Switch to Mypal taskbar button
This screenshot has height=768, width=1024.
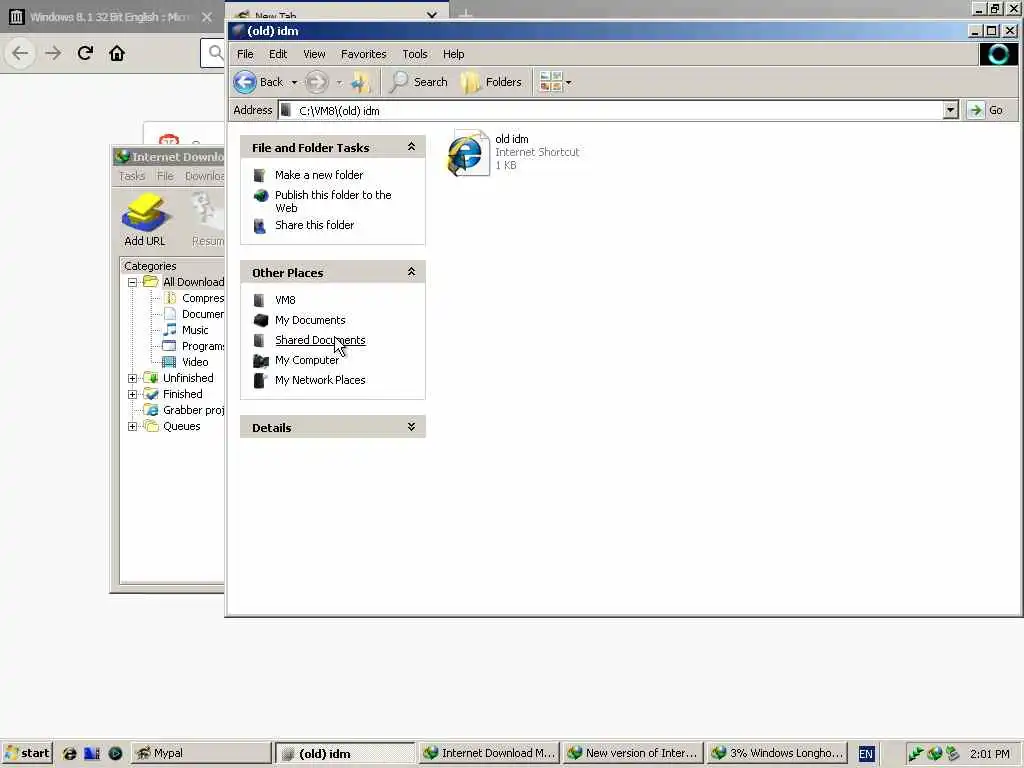(x=201, y=753)
